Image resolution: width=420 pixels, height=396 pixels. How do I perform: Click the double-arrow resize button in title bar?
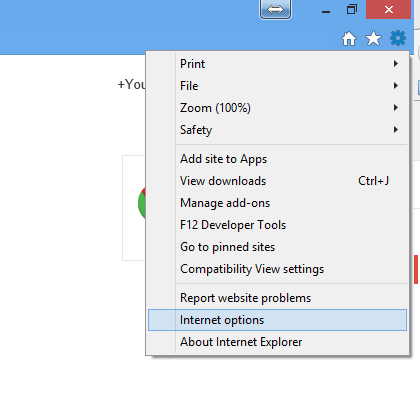click(275, 9)
